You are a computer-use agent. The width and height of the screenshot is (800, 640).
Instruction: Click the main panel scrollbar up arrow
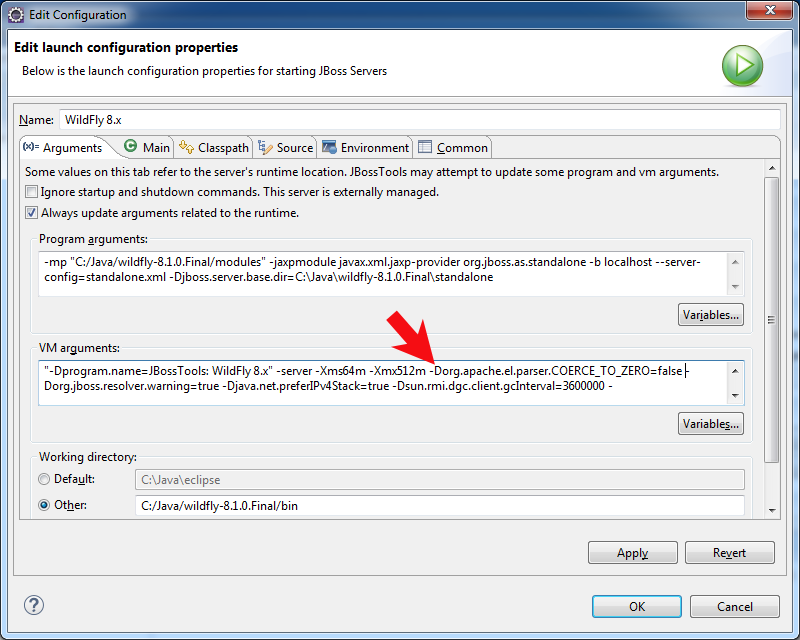pyautogui.click(x=772, y=168)
